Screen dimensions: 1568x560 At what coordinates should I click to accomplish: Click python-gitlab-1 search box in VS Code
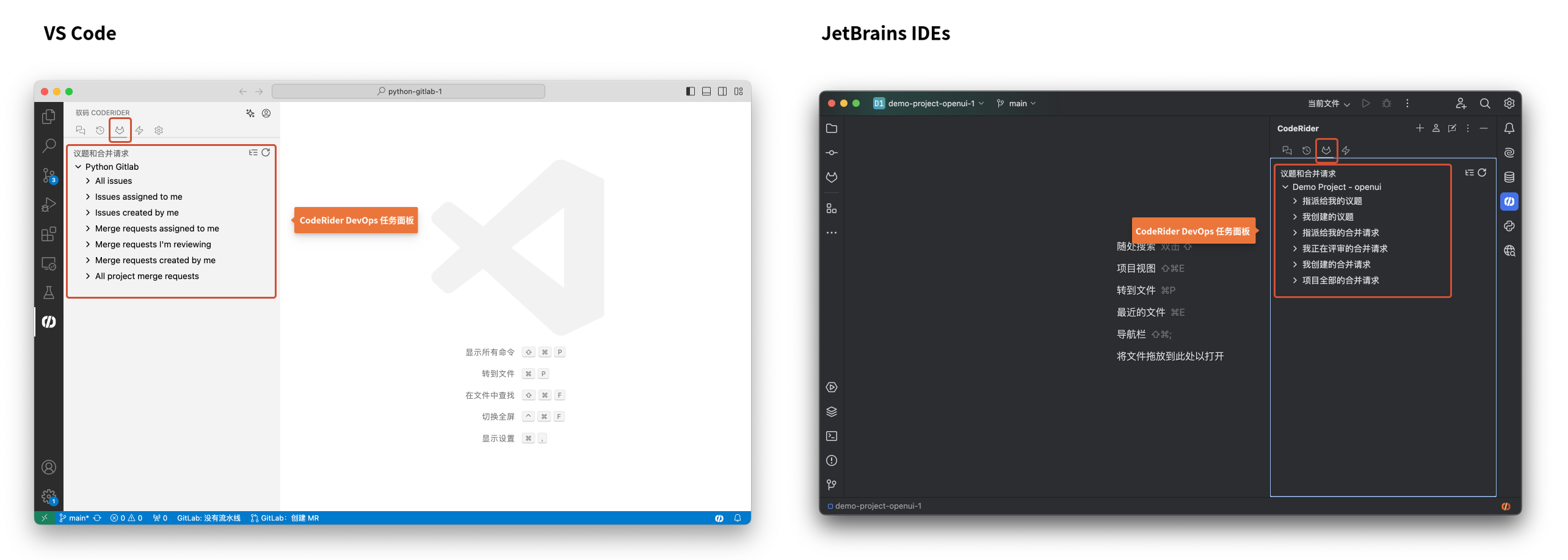click(408, 92)
